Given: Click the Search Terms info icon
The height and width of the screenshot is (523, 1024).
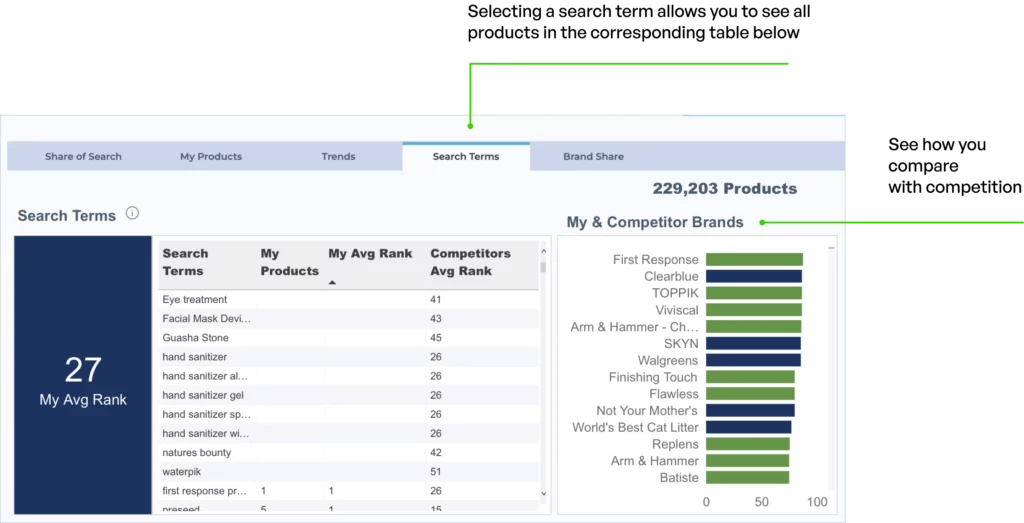Looking at the screenshot, I should 133,213.
